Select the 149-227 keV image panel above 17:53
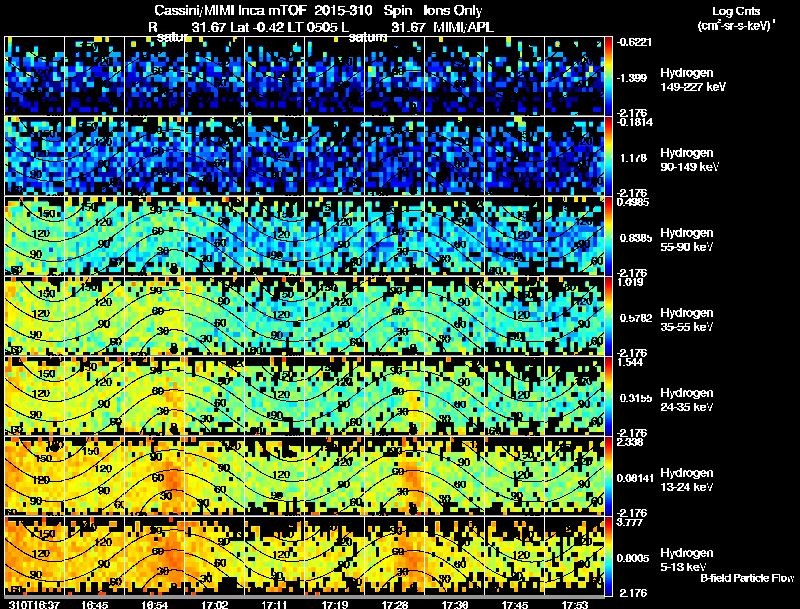Image resolution: width=800 pixels, height=609 pixels. tap(574, 75)
